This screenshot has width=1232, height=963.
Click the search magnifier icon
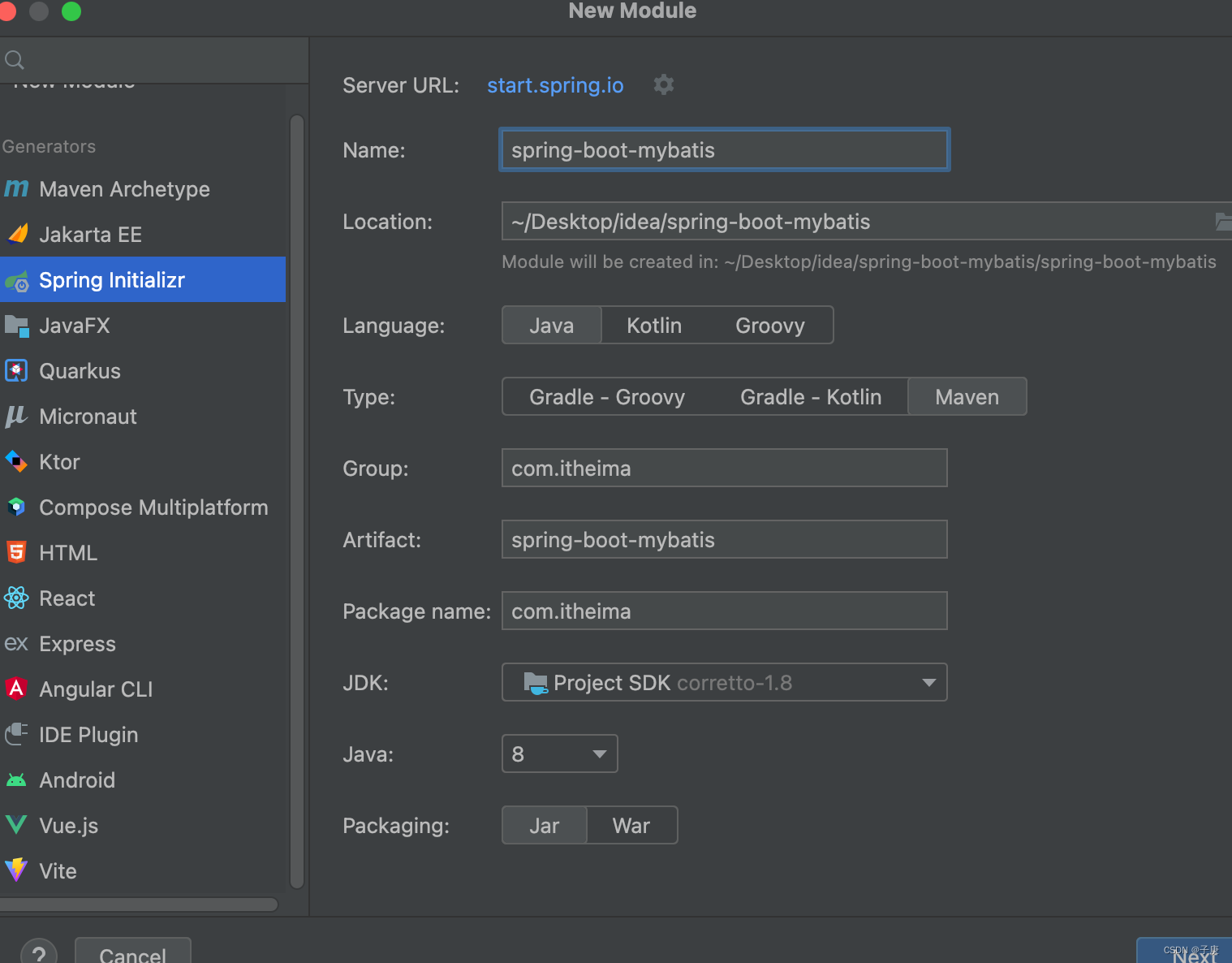(x=15, y=59)
